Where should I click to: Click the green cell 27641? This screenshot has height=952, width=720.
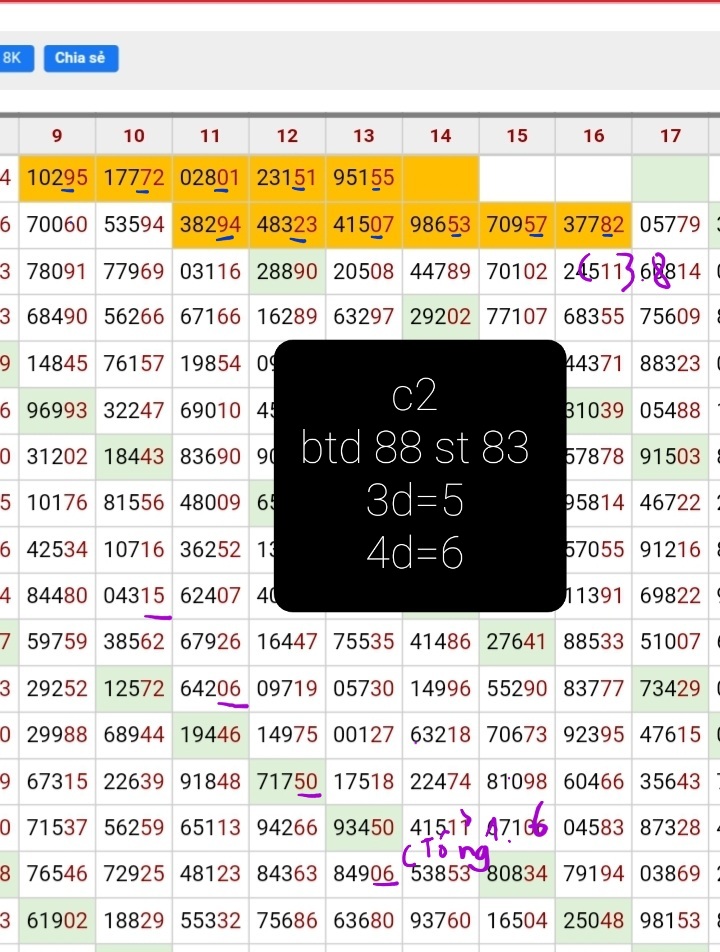point(517,642)
